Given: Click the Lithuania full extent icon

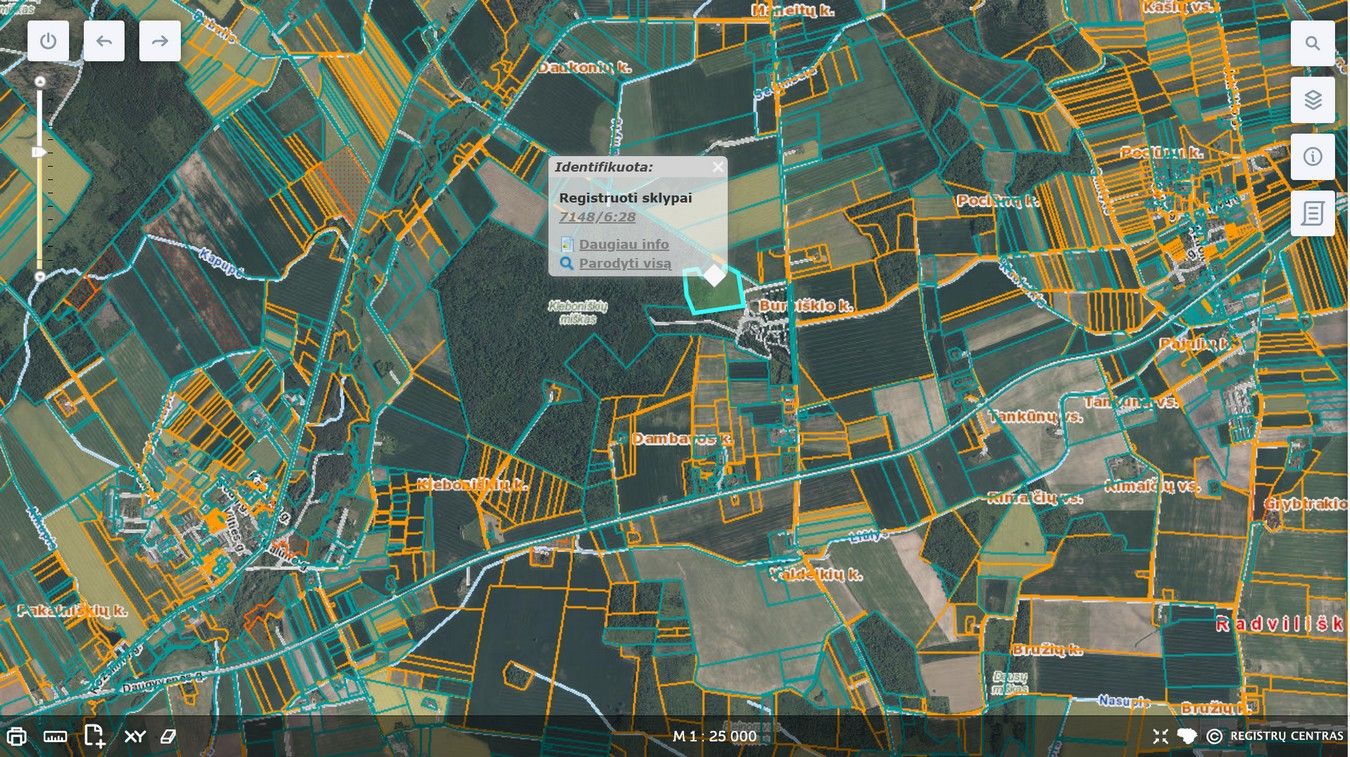Looking at the screenshot, I should click(x=1187, y=736).
